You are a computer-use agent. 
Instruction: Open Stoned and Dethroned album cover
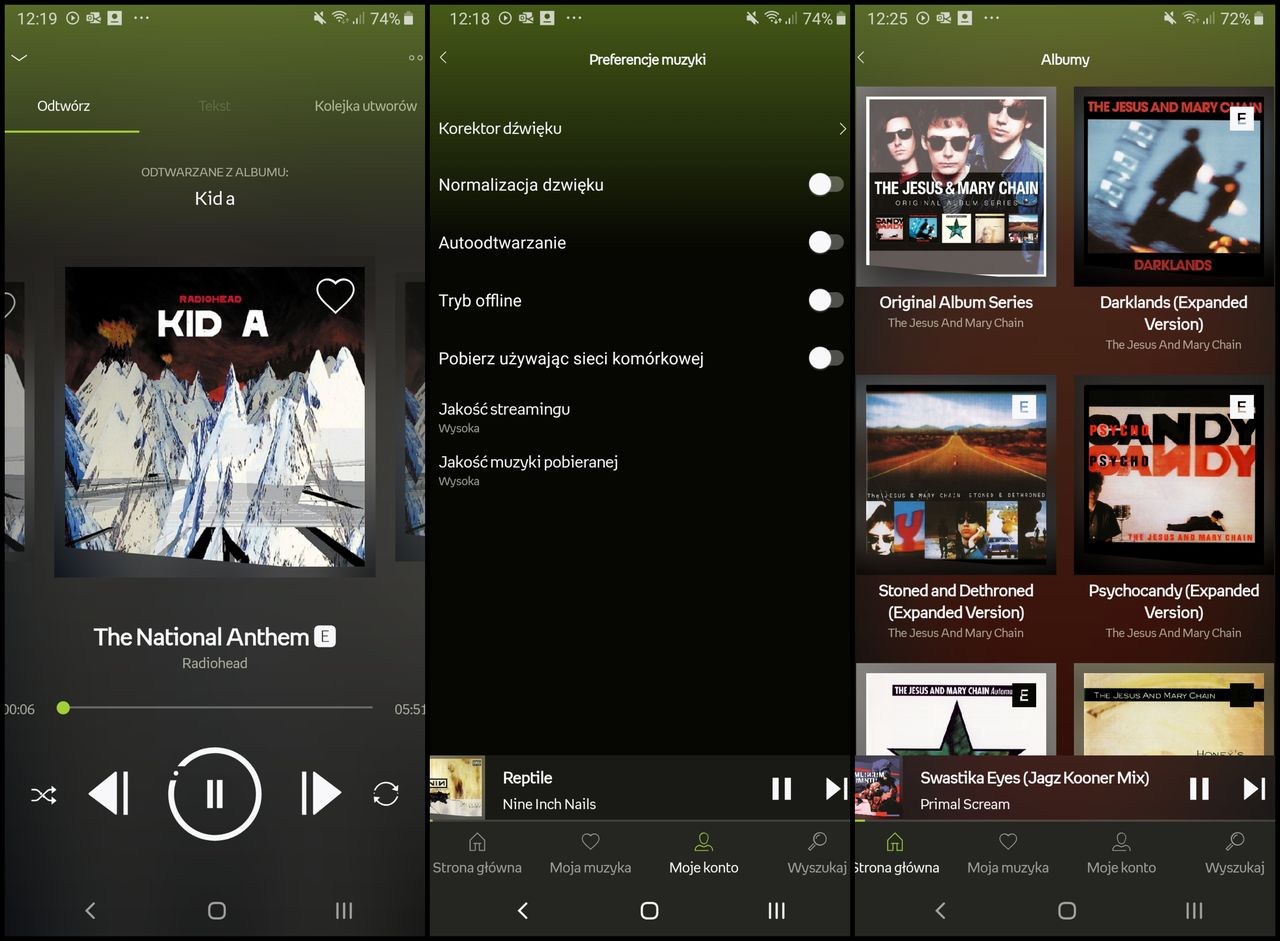[x=956, y=475]
